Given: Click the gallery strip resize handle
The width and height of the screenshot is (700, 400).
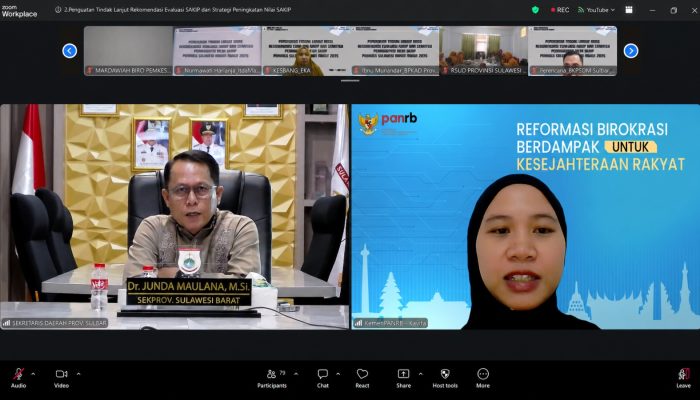Looking at the screenshot, I should pos(350,81).
